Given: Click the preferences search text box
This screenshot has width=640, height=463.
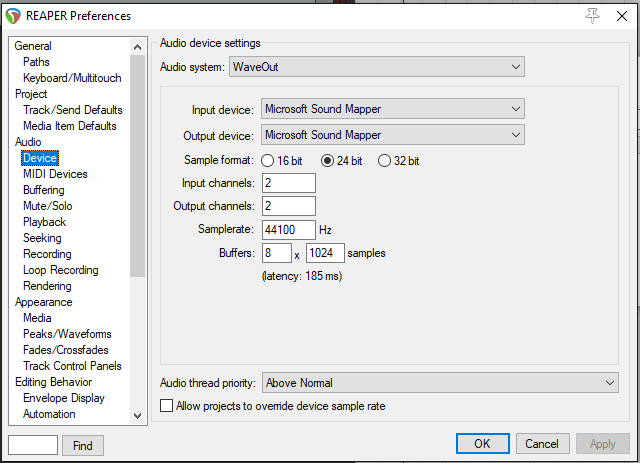Looking at the screenshot, I should (32, 445).
